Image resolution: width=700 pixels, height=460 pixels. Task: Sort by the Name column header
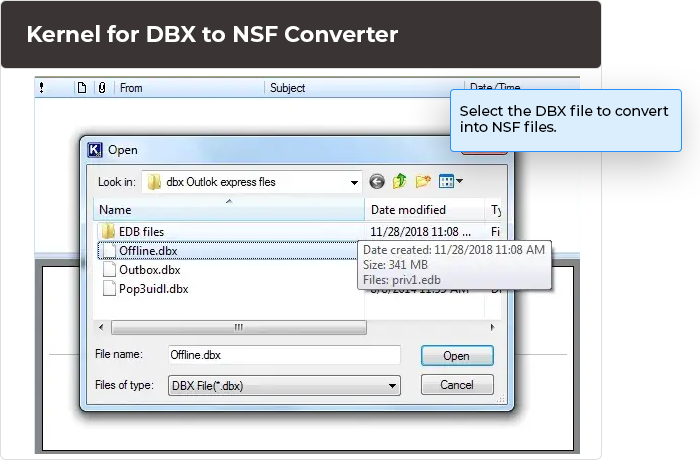click(229, 209)
